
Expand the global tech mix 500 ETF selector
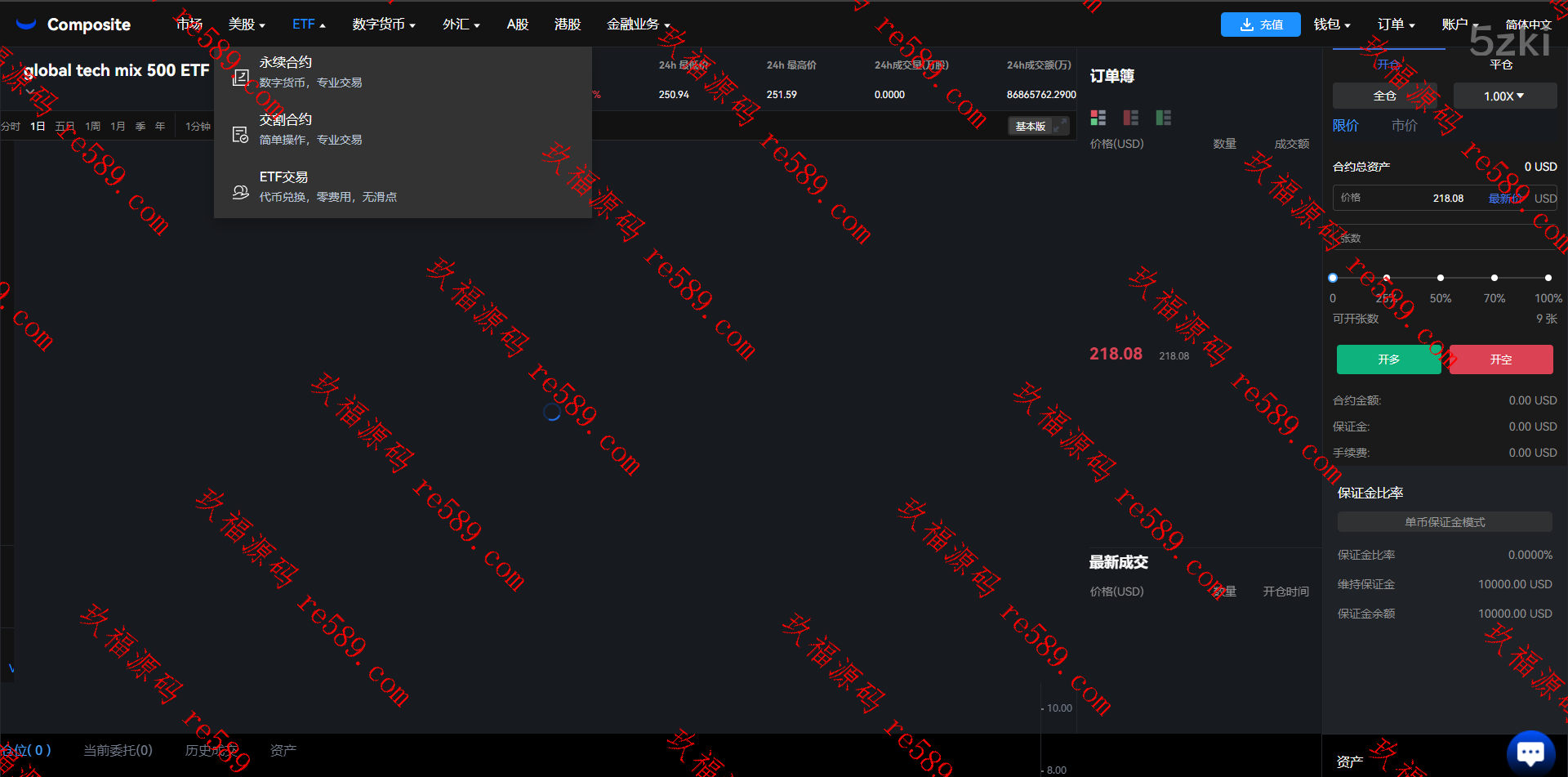[31, 92]
